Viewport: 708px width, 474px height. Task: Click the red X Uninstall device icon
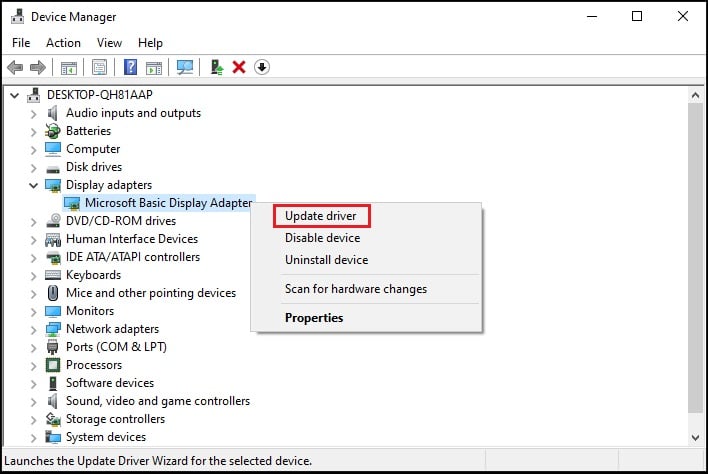click(x=239, y=67)
